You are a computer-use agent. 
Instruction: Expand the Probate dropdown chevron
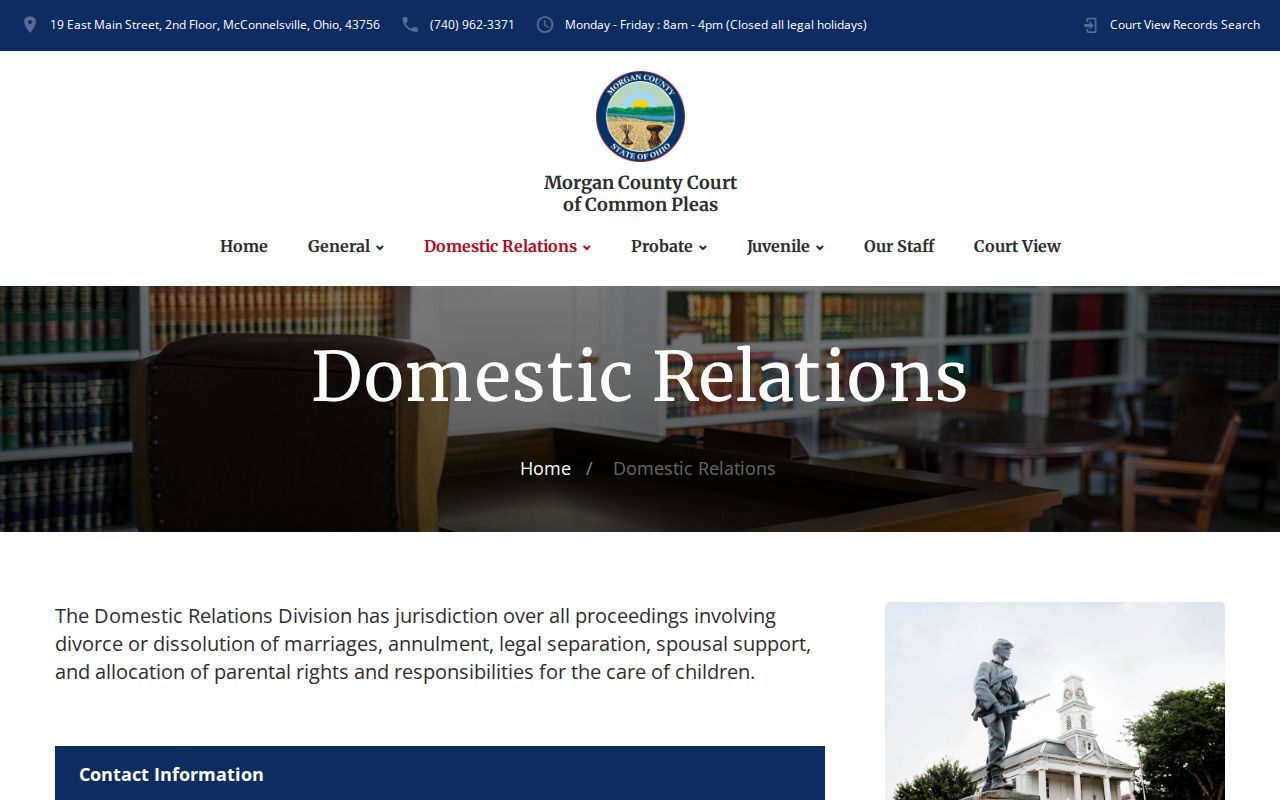(x=703, y=248)
